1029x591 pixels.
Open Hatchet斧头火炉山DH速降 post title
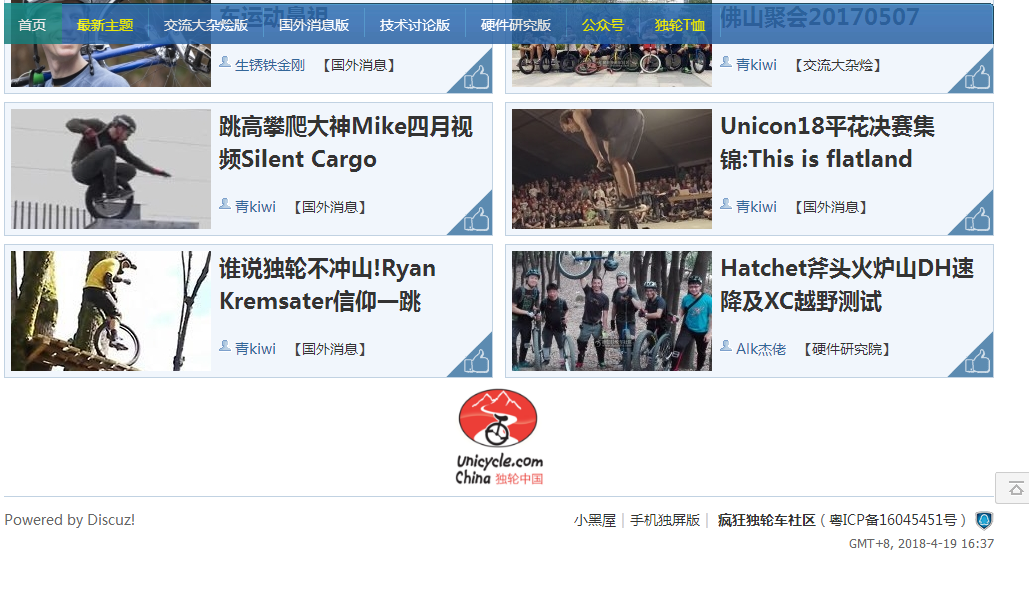(847, 285)
